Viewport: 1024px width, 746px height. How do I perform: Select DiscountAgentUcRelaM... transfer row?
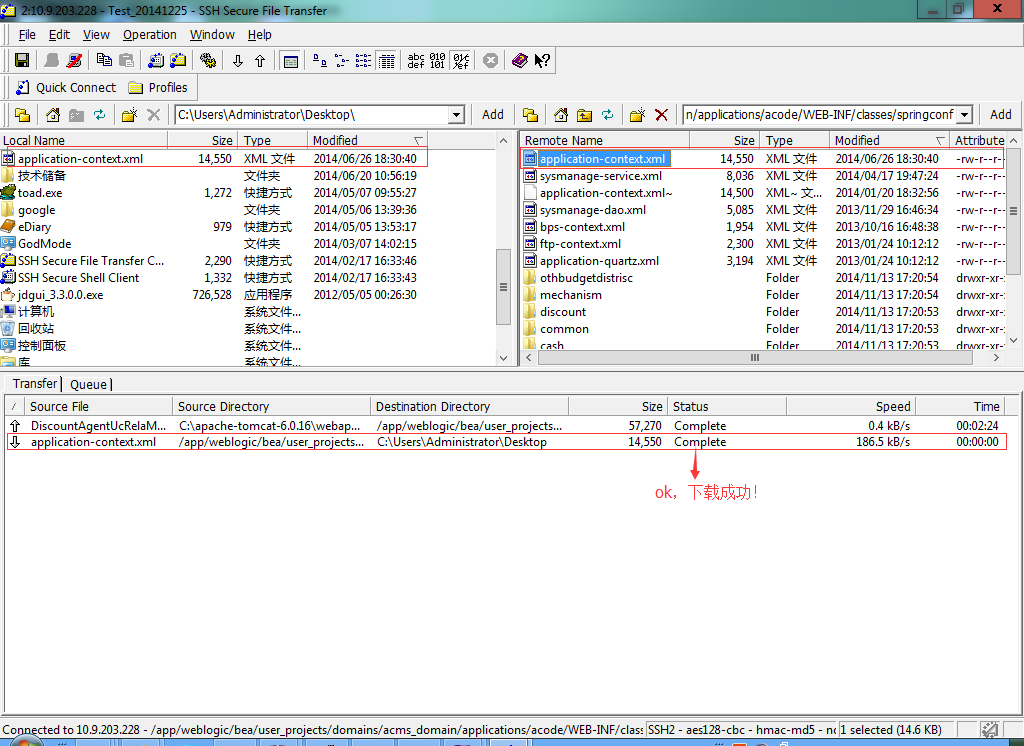click(x=507, y=425)
